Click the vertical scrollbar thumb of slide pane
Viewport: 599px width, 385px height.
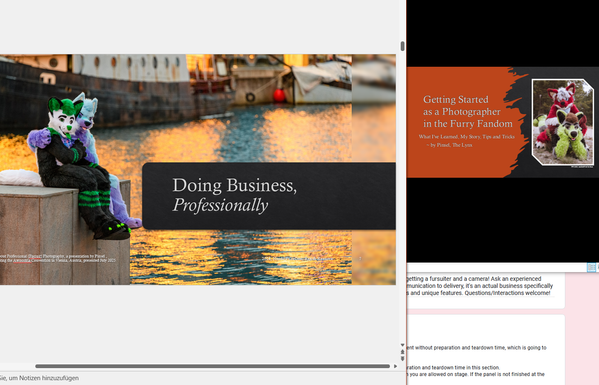click(x=402, y=46)
